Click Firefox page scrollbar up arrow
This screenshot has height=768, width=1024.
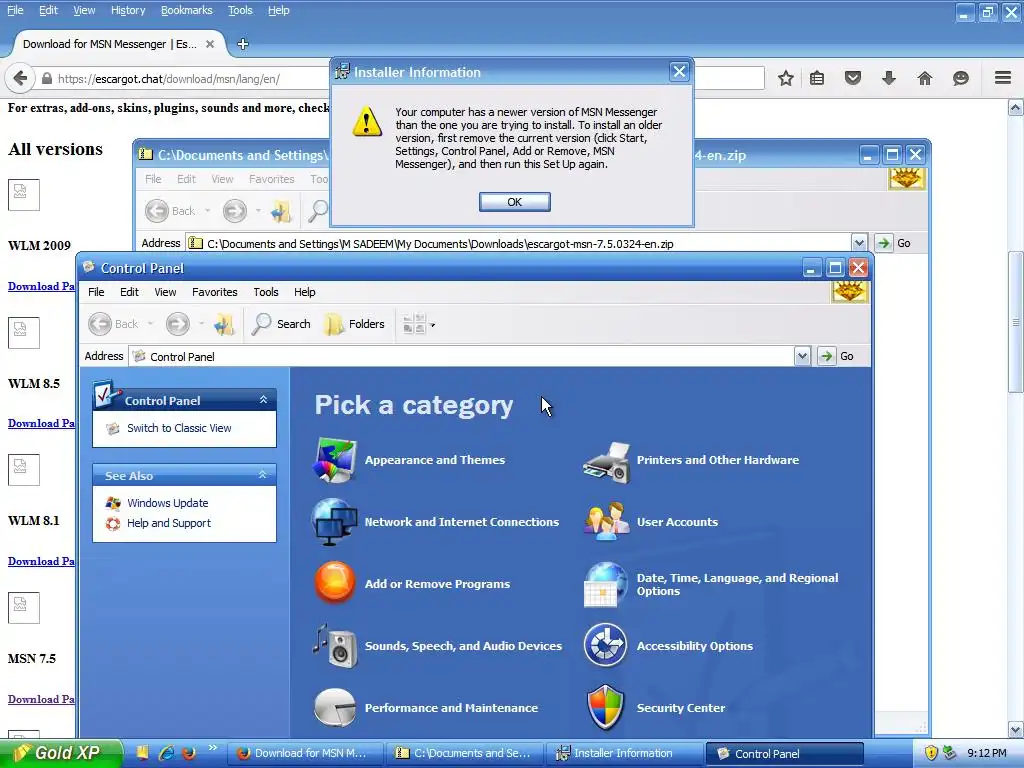click(x=1016, y=107)
